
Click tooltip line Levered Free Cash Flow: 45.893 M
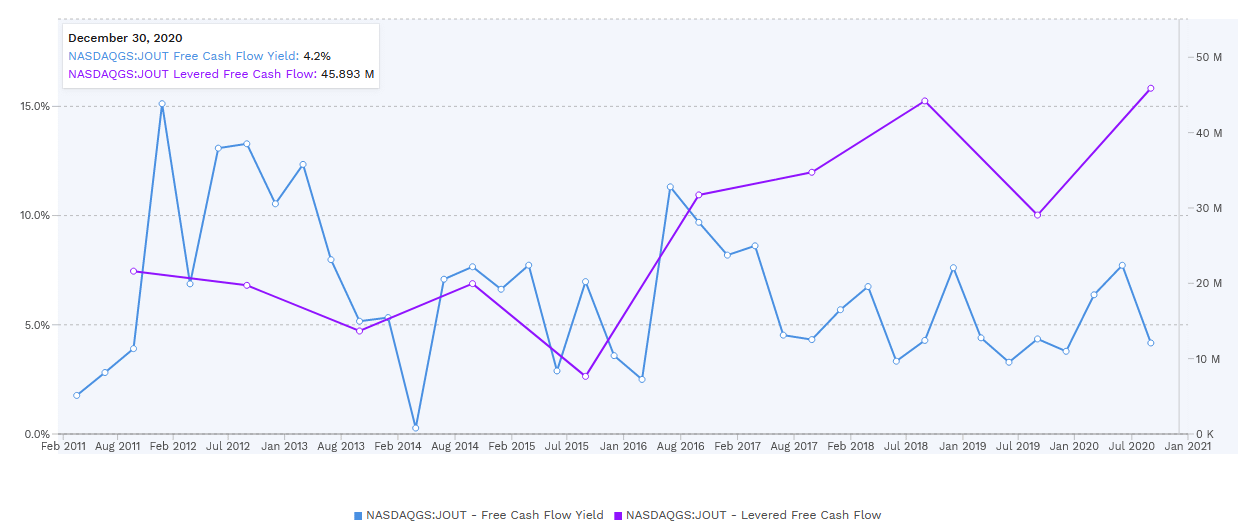pos(221,73)
